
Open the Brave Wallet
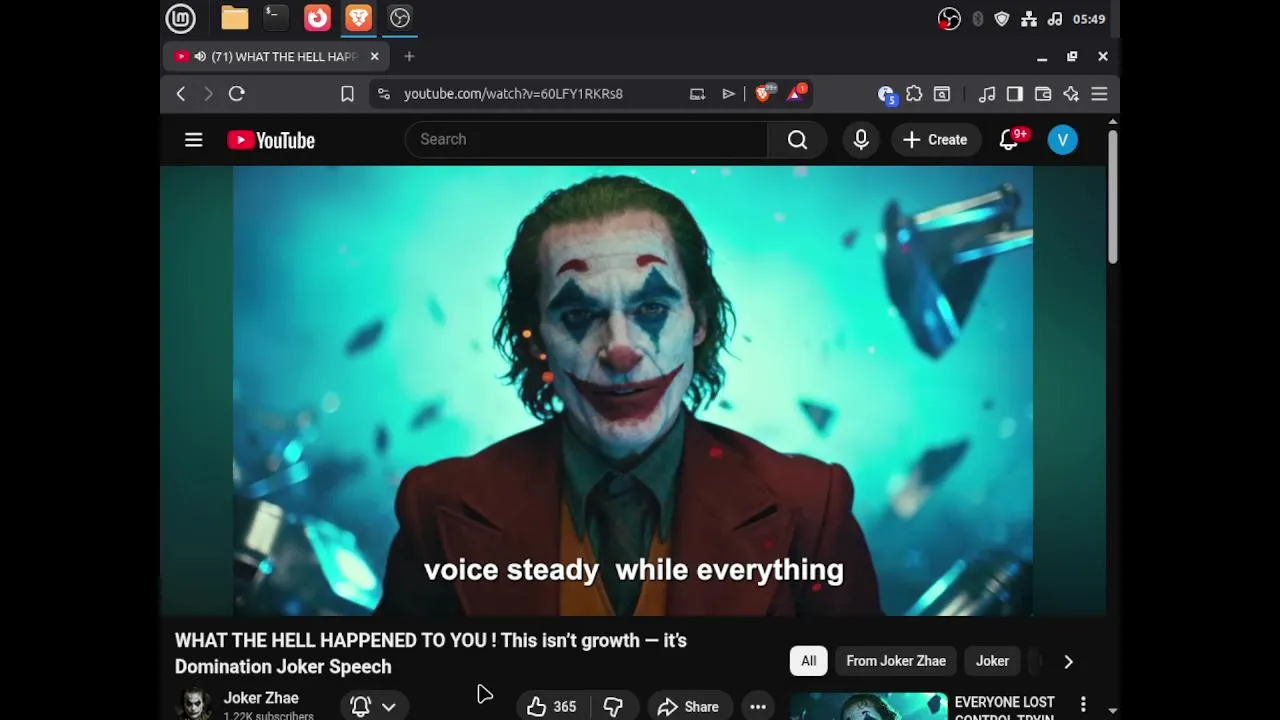tap(1043, 94)
